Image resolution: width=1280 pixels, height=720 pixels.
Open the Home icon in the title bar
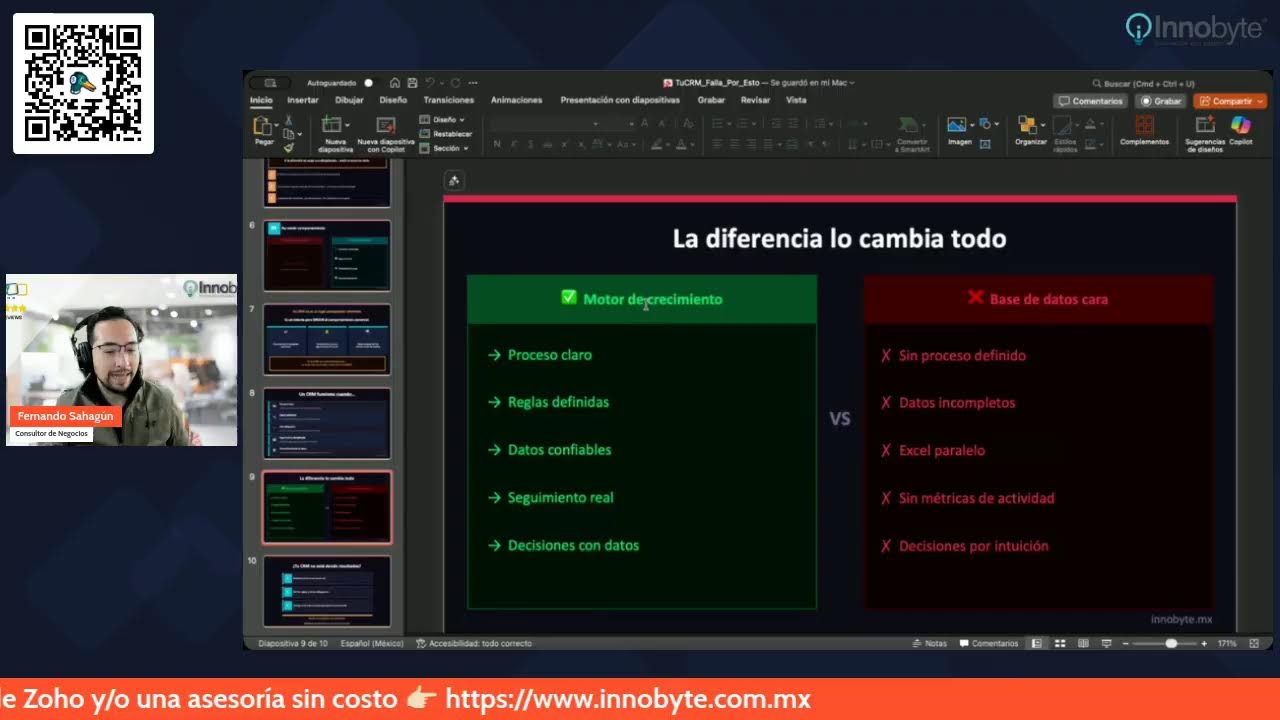[x=395, y=83]
